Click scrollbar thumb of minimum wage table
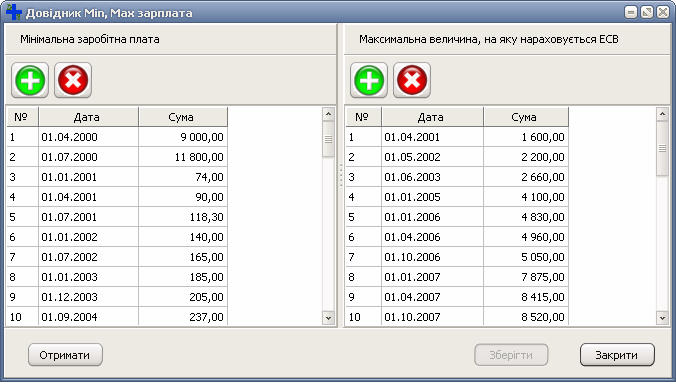 328,139
